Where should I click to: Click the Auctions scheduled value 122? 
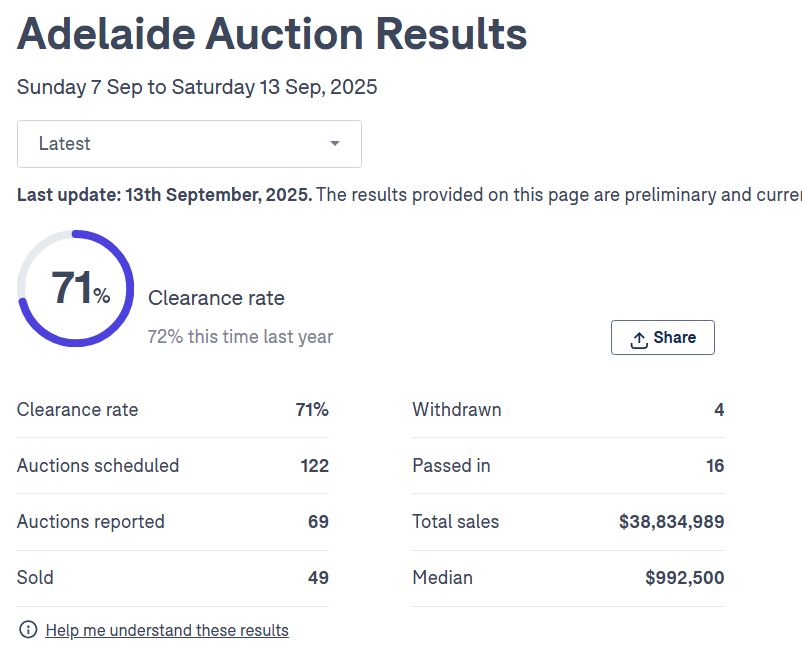(314, 466)
